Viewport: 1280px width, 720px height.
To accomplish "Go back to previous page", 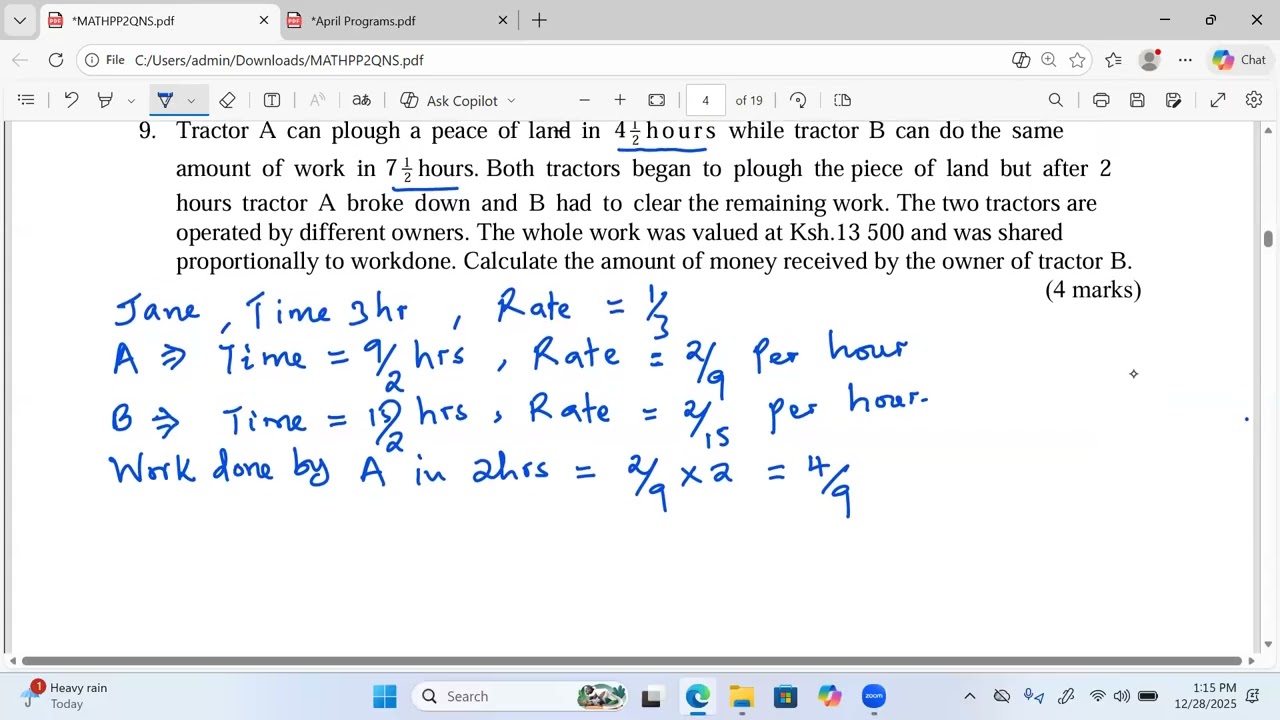I will pyautogui.click(x=20, y=60).
